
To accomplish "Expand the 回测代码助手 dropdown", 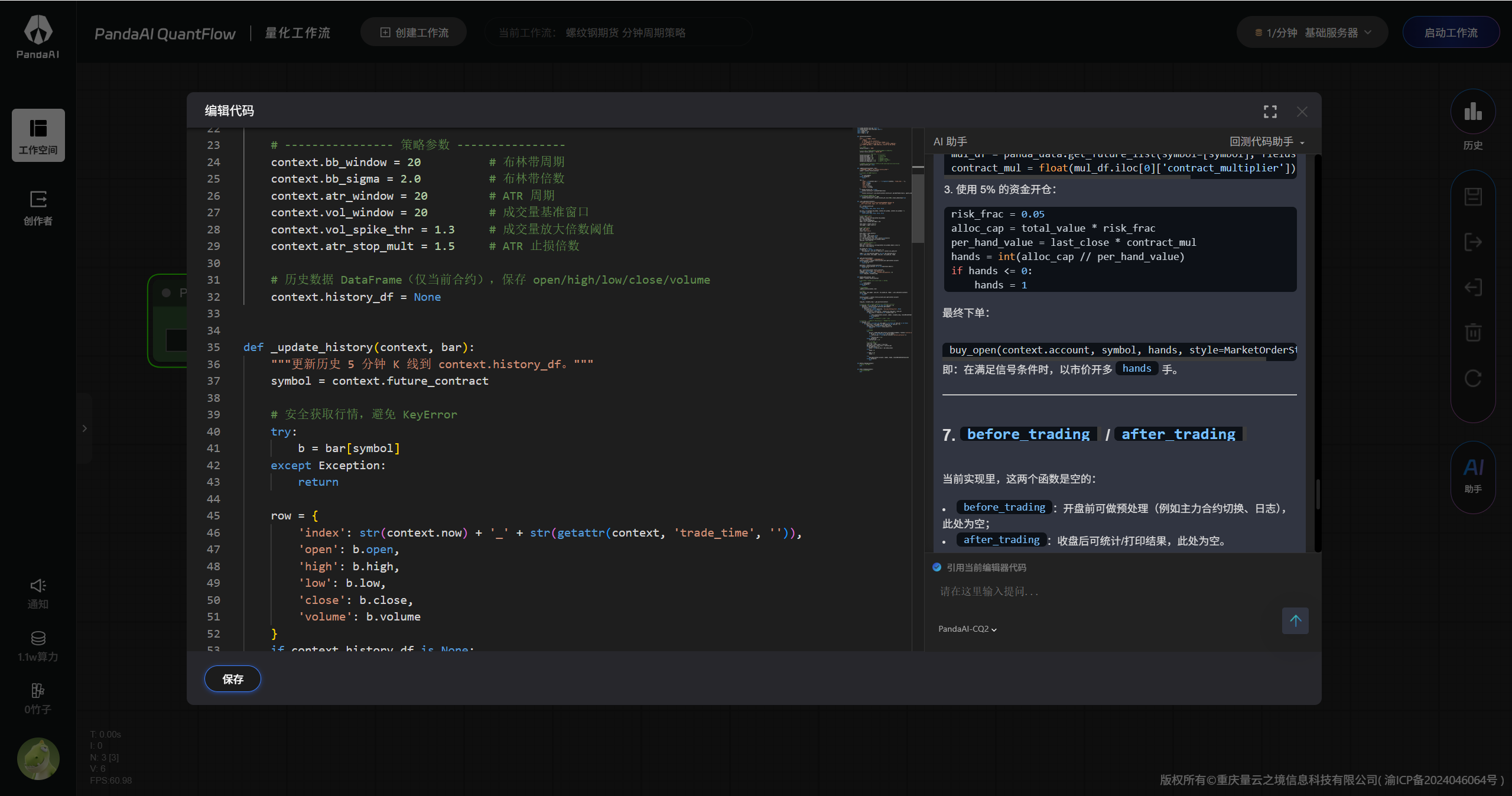I will pos(1266,142).
